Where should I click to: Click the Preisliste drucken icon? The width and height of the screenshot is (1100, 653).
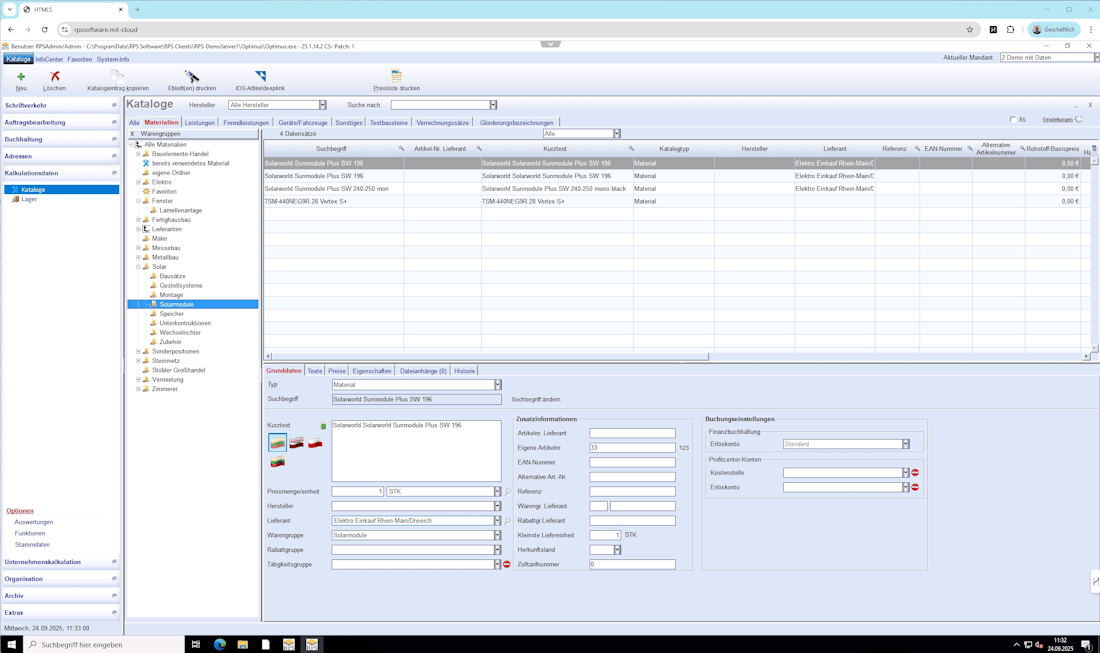point(397,77)
